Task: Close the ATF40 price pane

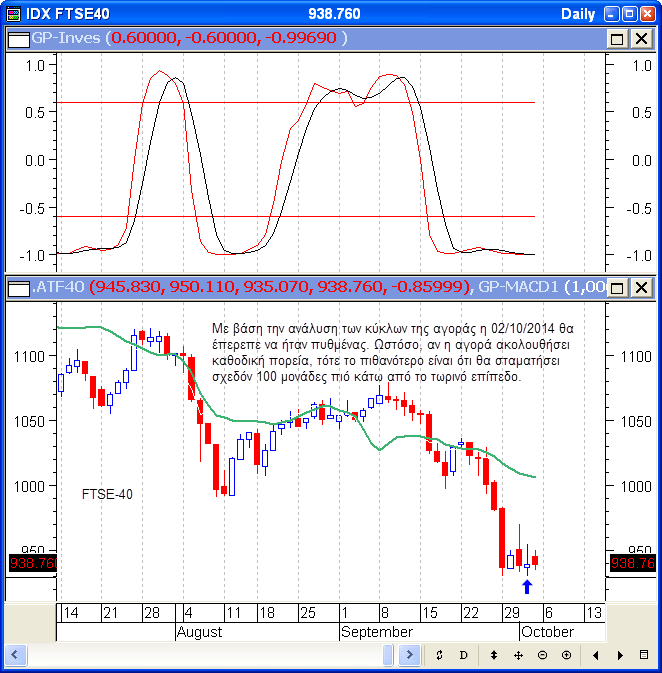Action: coord(641,288)
